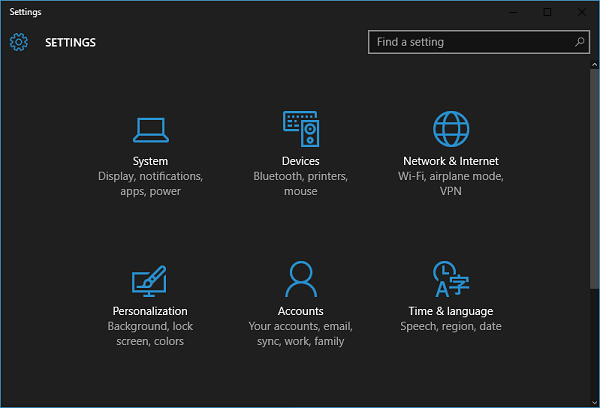Select the 'Devices' category label
The image size is (600, 408).
click(x=300, y=161)
